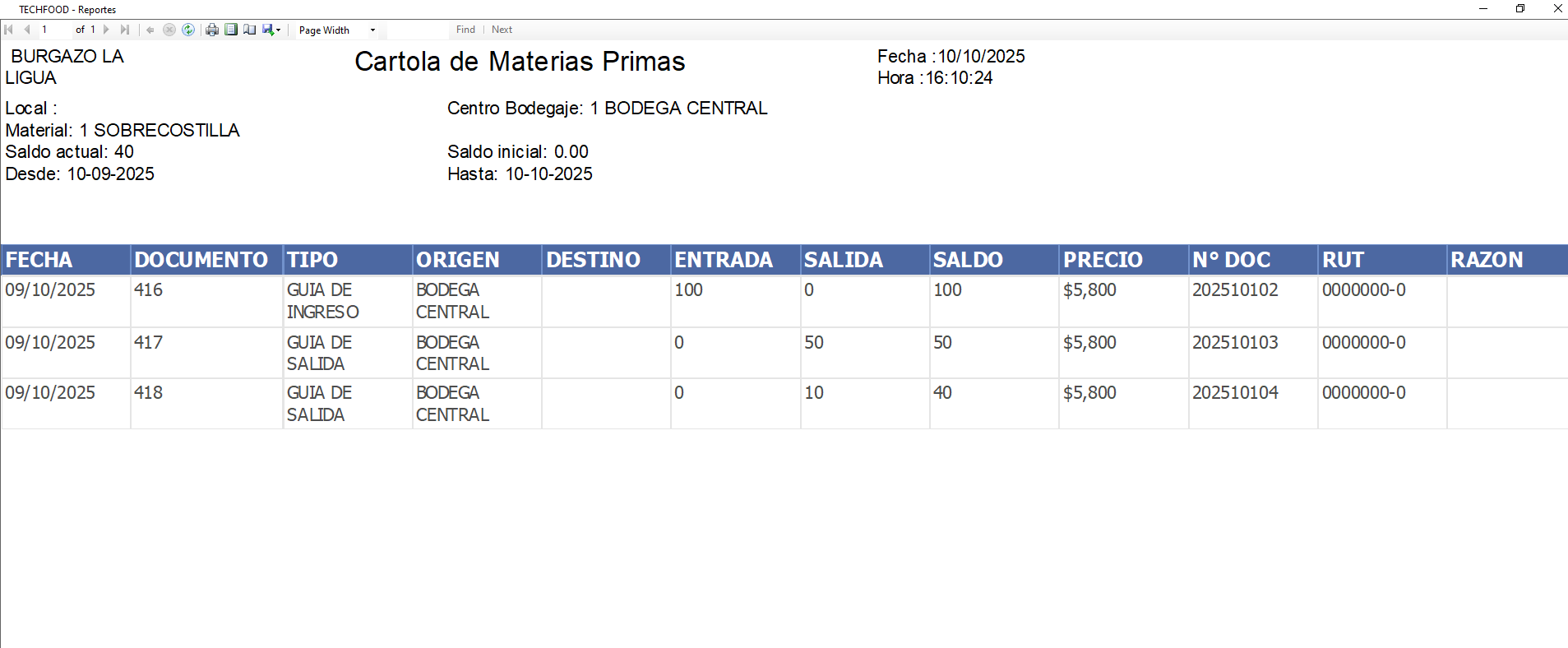Screen dimensions: 1568x648
Task: Go to the previous report page
Action: pyautogui.click(x=27, y=30)
